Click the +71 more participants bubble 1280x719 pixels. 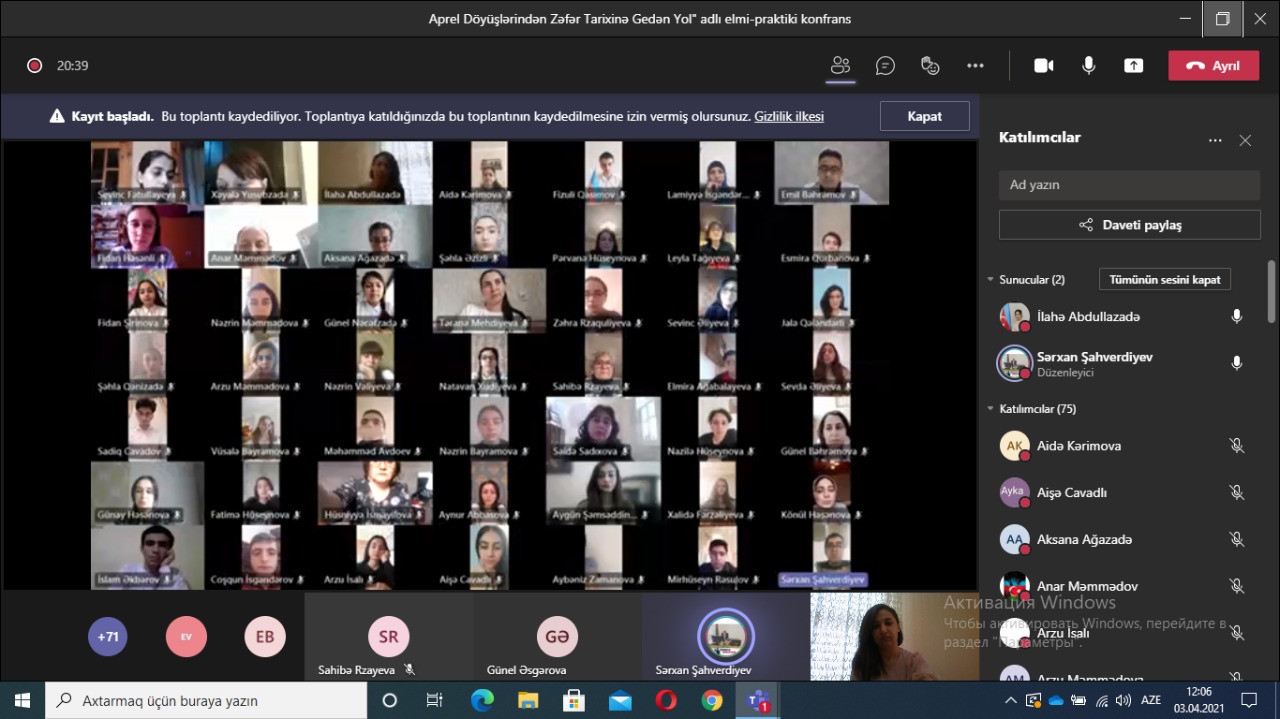[x=108, y=636]
